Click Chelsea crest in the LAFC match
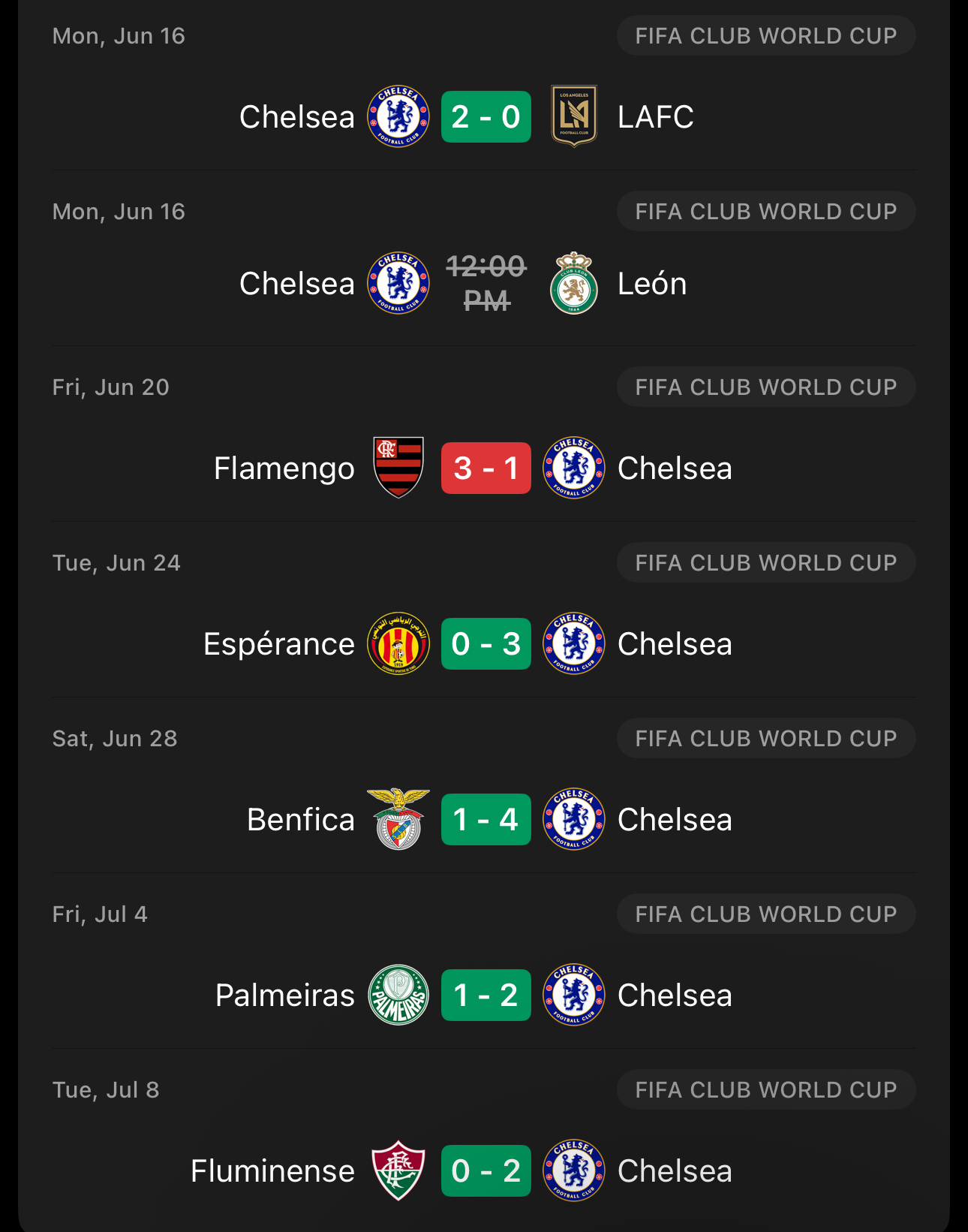Viewport: 968px width, 1232px height. tap(398, 116)
